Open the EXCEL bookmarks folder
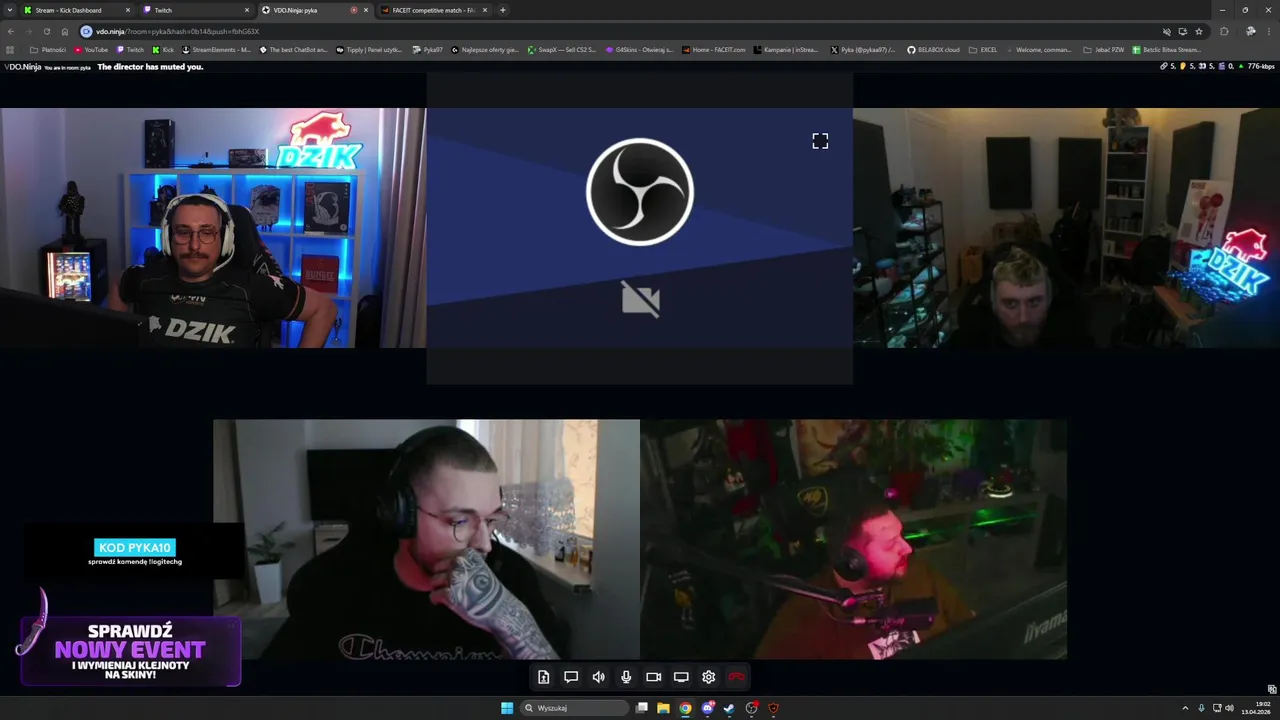 click(x=983, y=49)
